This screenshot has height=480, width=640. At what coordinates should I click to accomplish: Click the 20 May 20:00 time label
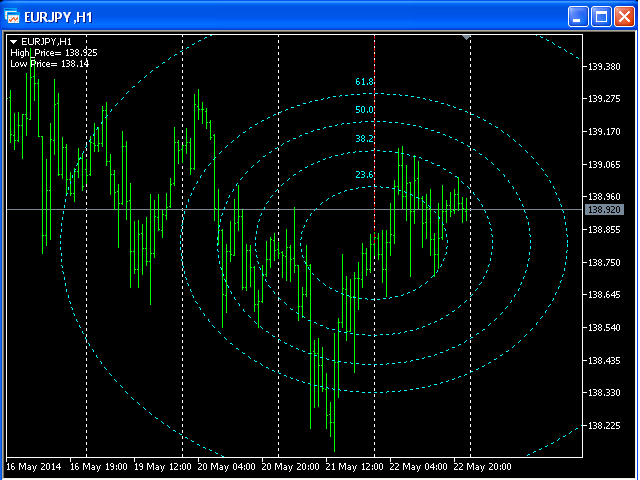point(290,467)
